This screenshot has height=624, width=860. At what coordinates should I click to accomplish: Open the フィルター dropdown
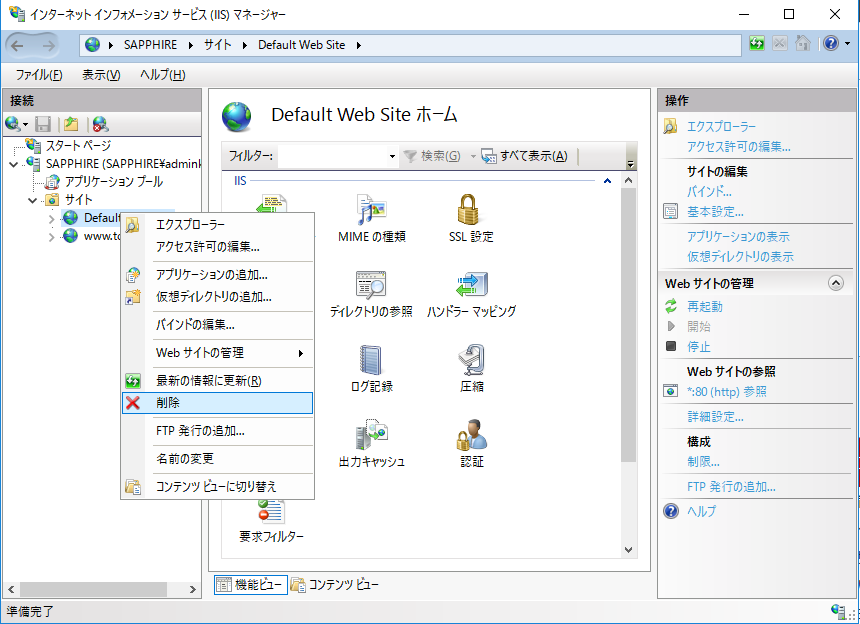tap(392, 157)
